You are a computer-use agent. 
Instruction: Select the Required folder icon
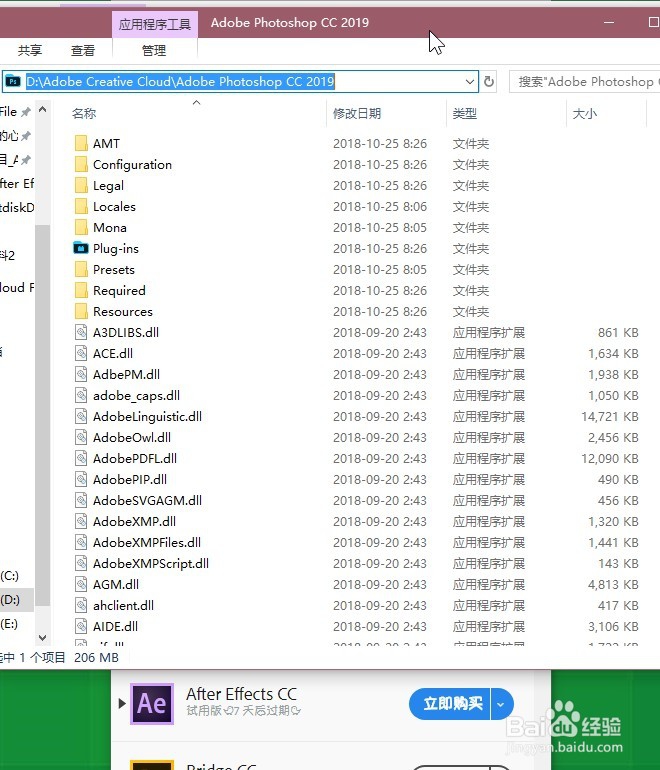pos(81,291)
